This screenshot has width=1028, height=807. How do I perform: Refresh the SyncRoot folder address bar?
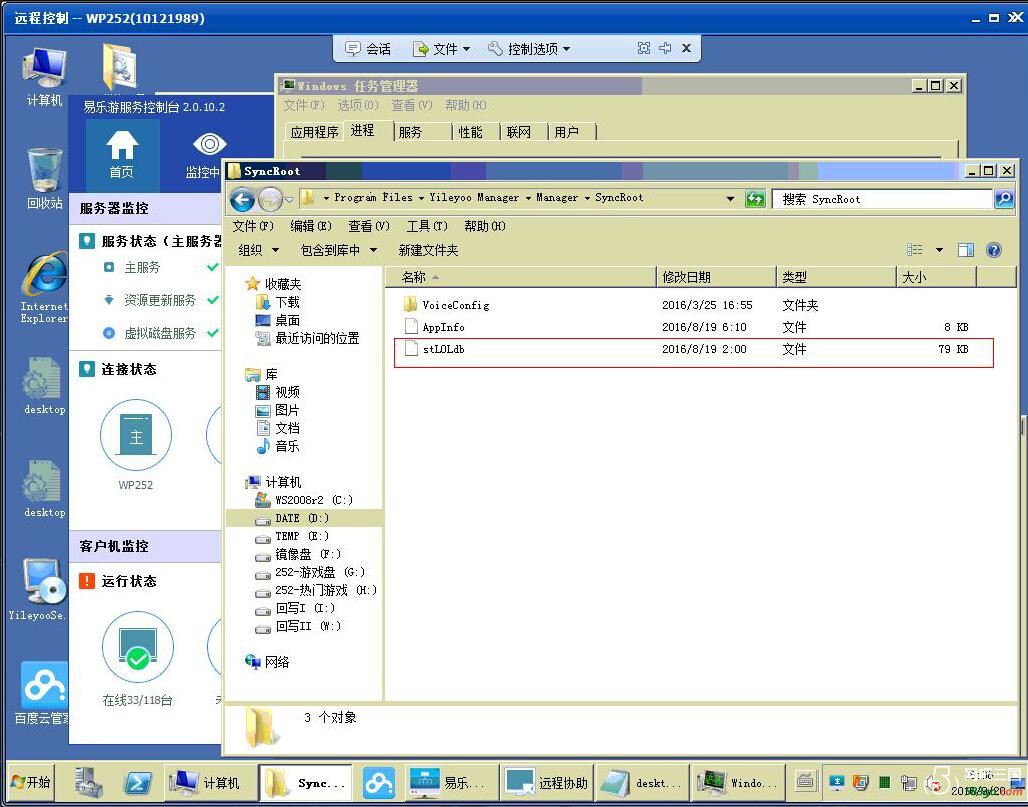coord(755,199)
